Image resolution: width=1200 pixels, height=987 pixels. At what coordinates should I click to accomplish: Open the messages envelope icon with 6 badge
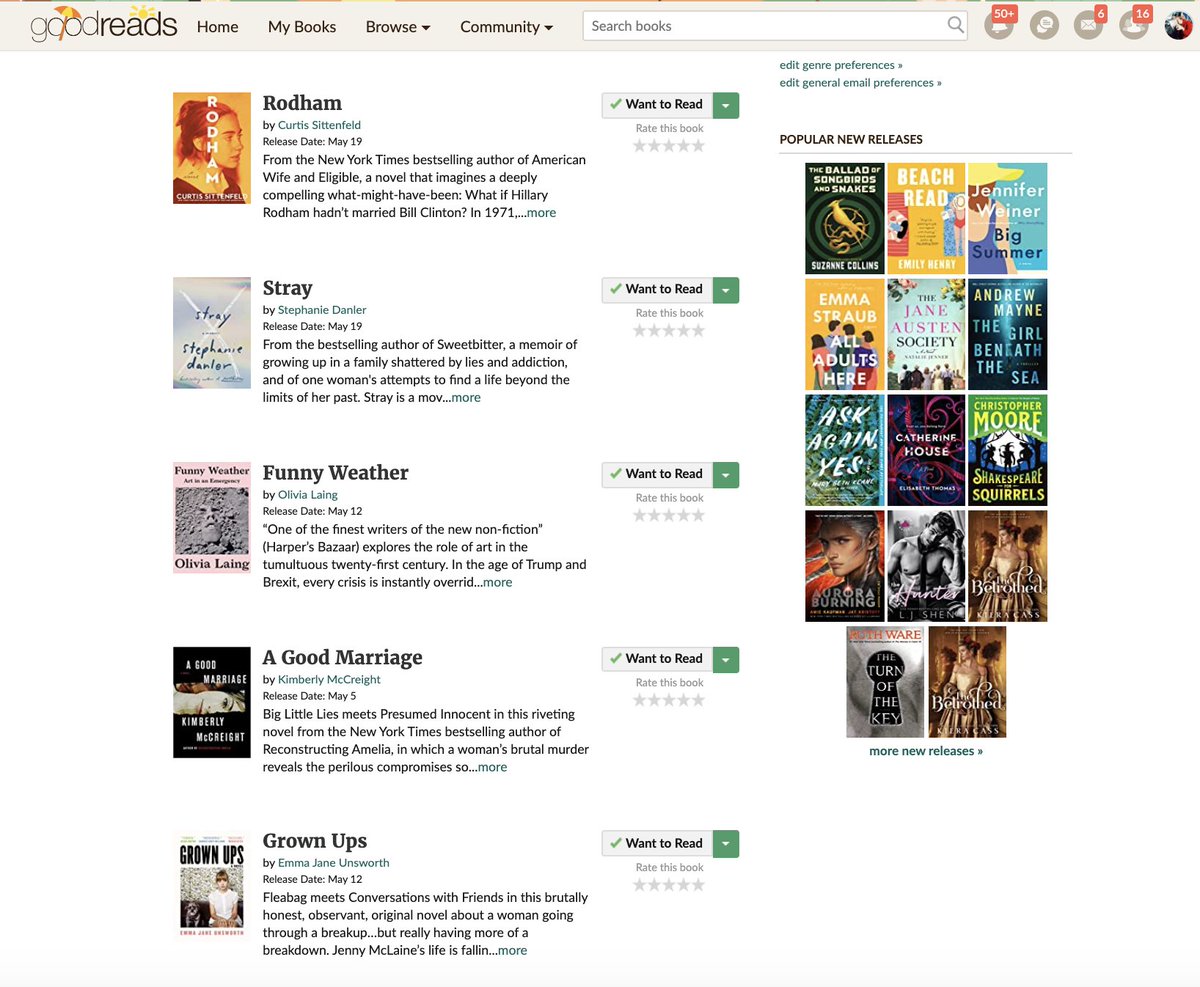[x=1088, y=25]
